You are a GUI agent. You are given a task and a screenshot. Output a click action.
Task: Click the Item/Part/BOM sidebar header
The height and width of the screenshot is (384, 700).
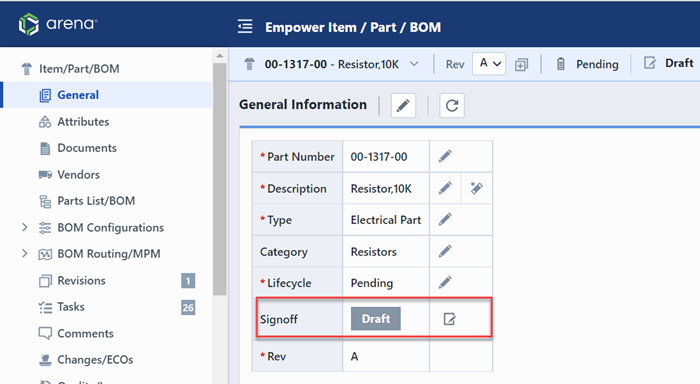79,69
